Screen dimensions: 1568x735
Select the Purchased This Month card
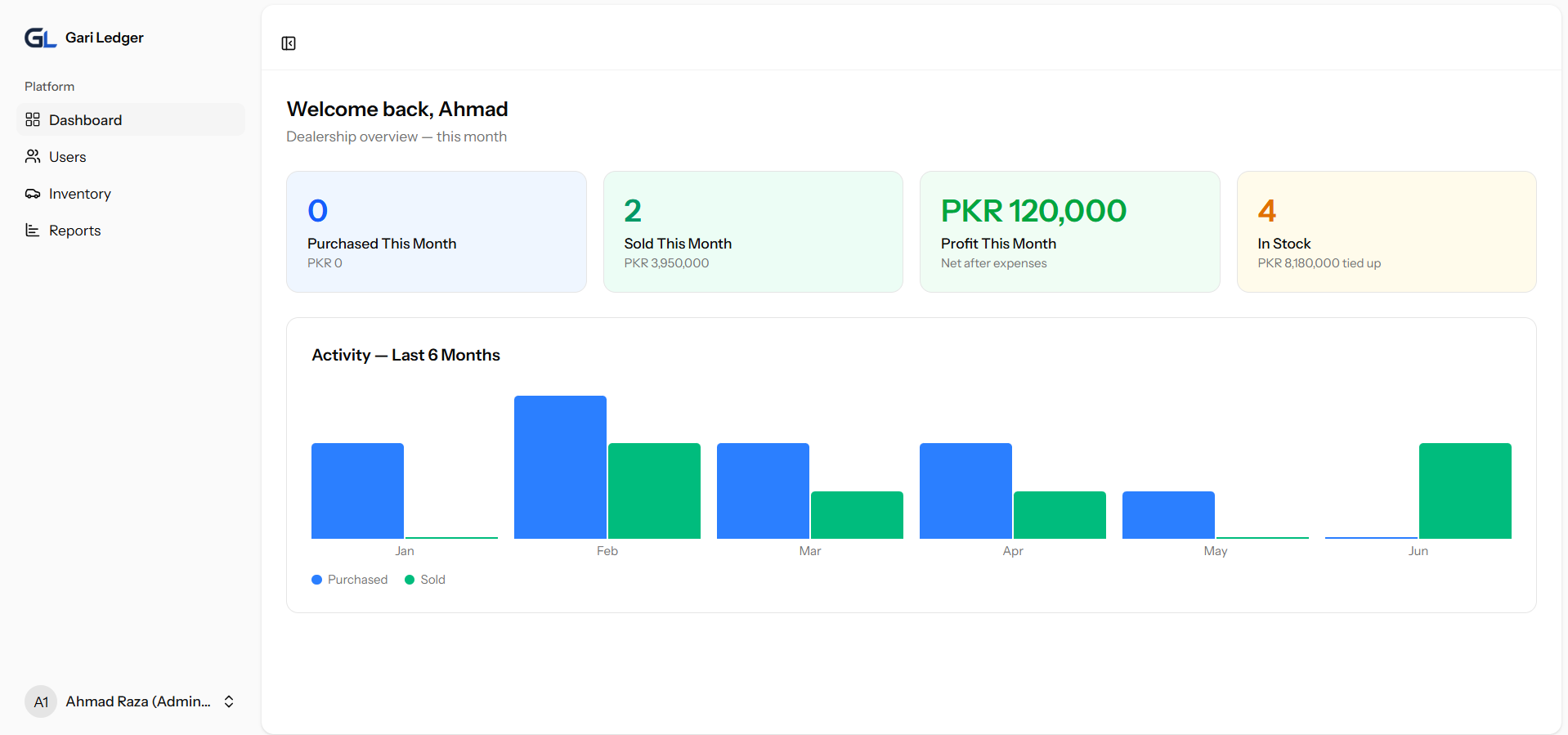pyautogui.click(x=437, y=231)
